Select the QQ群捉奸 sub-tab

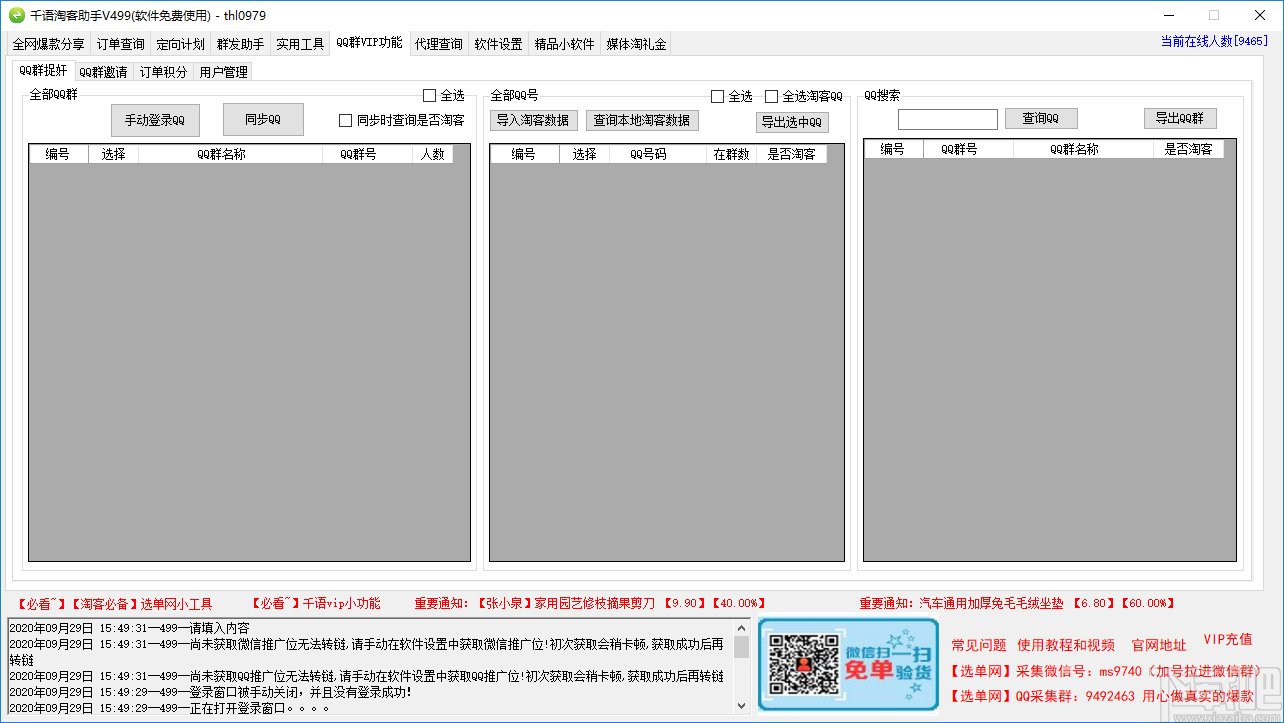pos(44,70)
